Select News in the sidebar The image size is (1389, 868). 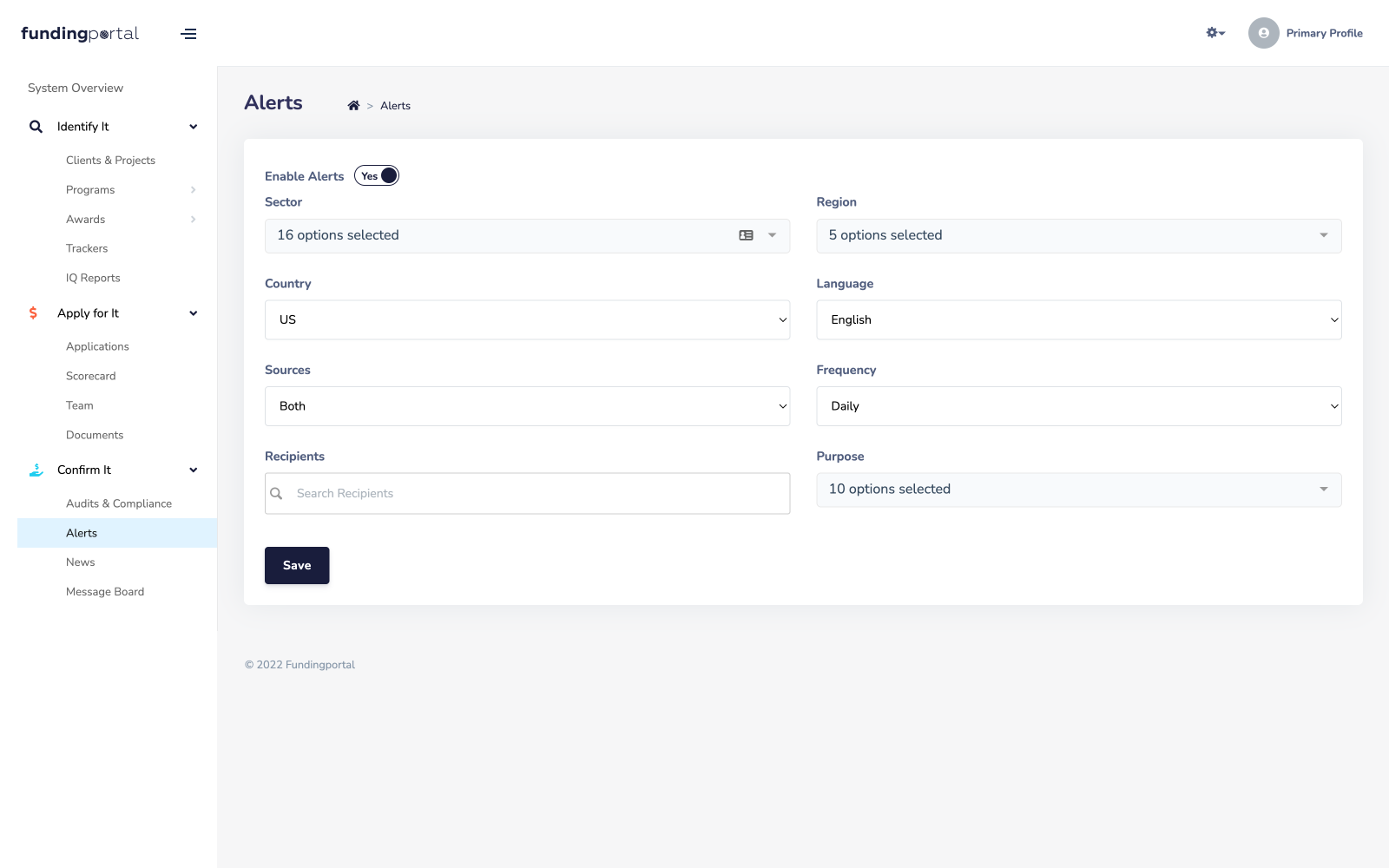[81, 562]
